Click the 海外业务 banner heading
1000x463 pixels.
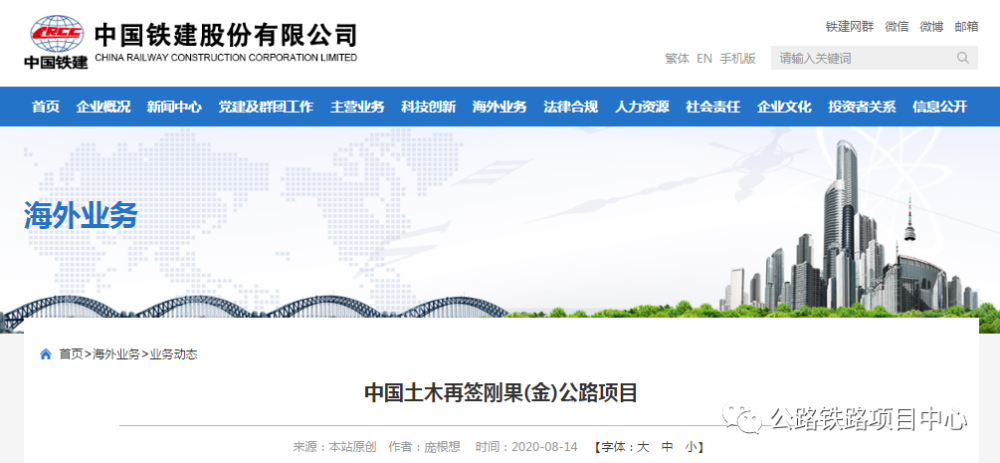[81, 215]
